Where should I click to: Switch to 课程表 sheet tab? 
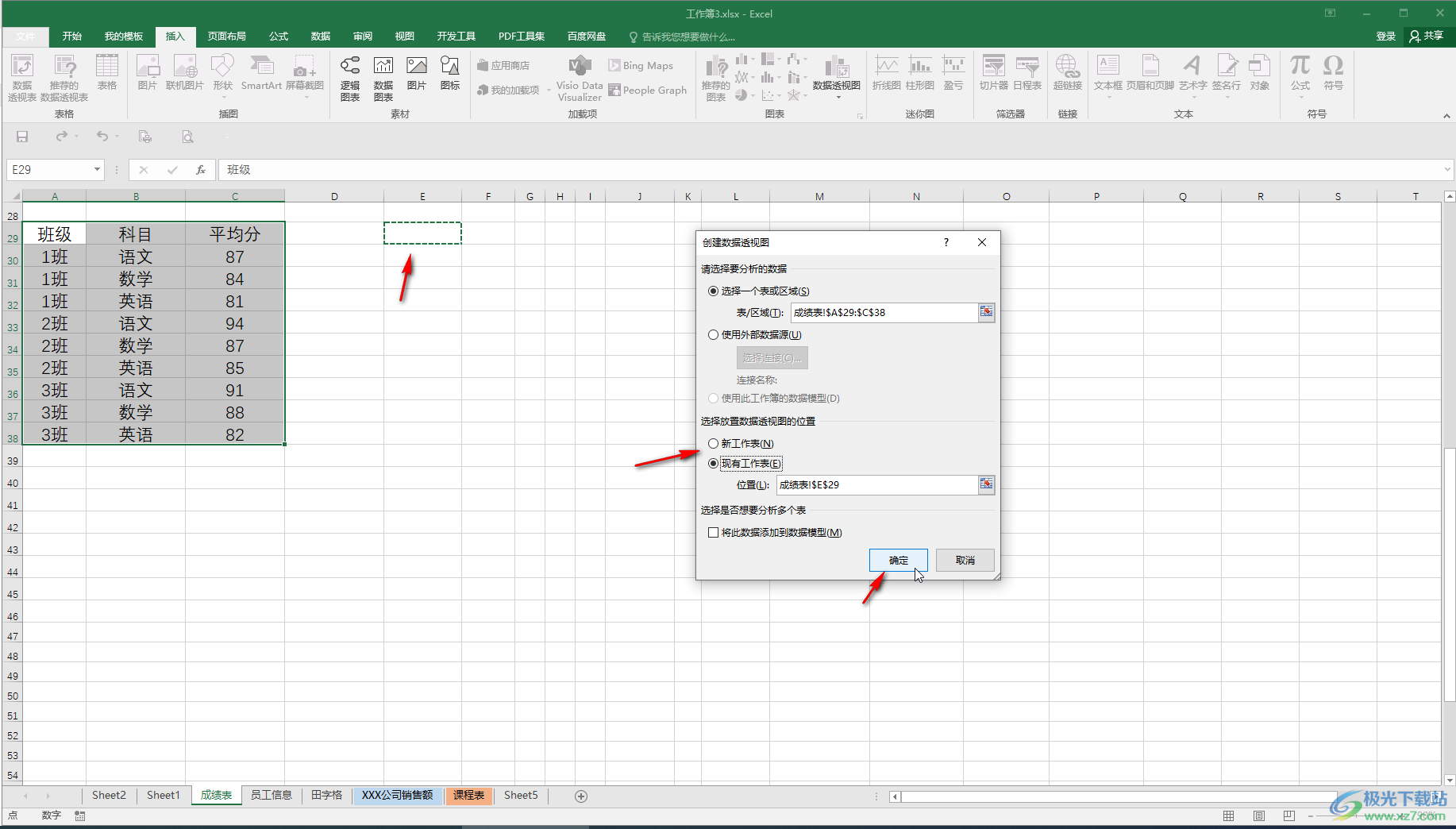pos(469,795)
